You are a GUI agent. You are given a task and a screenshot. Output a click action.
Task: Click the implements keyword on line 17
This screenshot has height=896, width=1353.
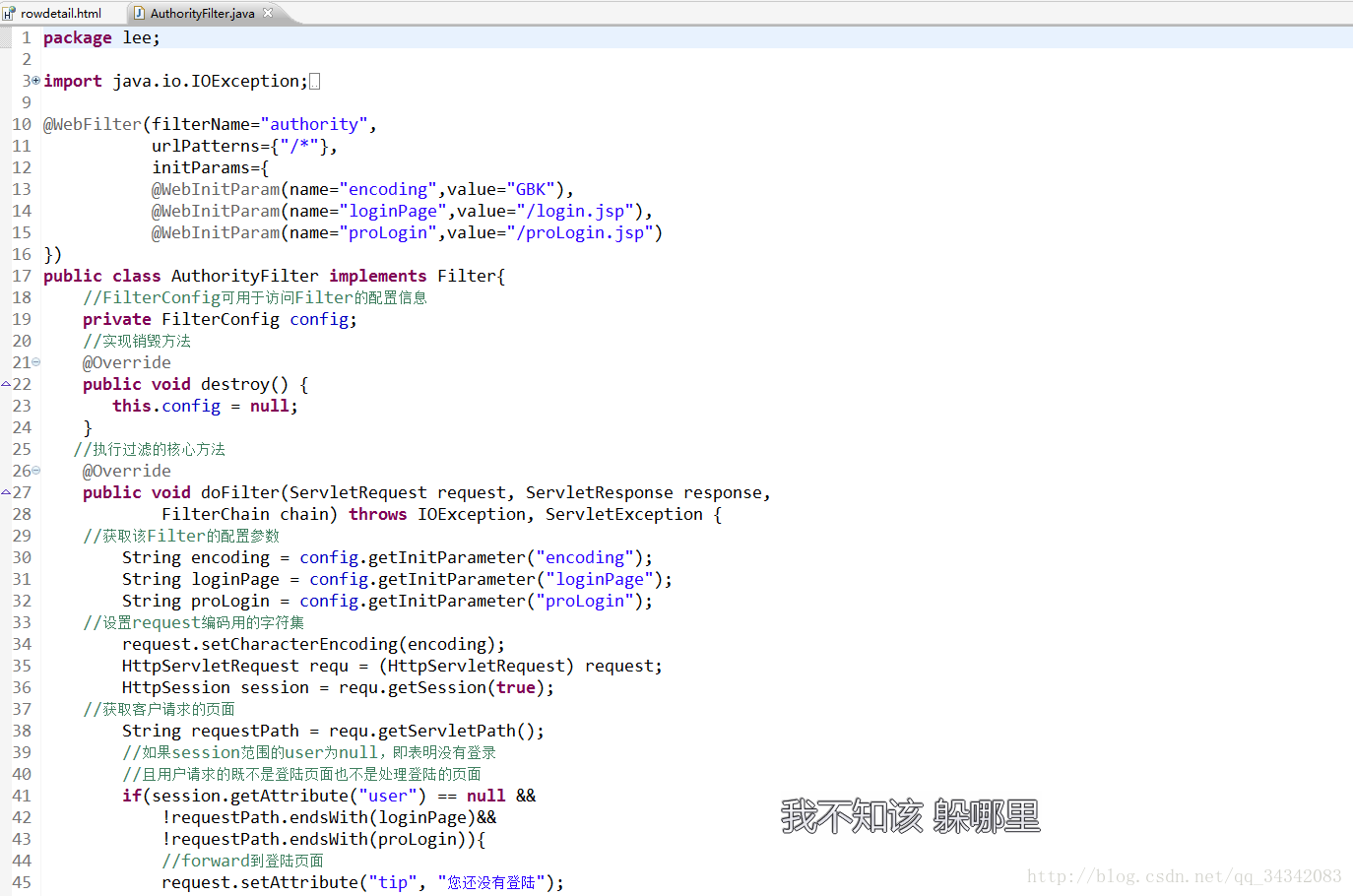coord(378,276)
